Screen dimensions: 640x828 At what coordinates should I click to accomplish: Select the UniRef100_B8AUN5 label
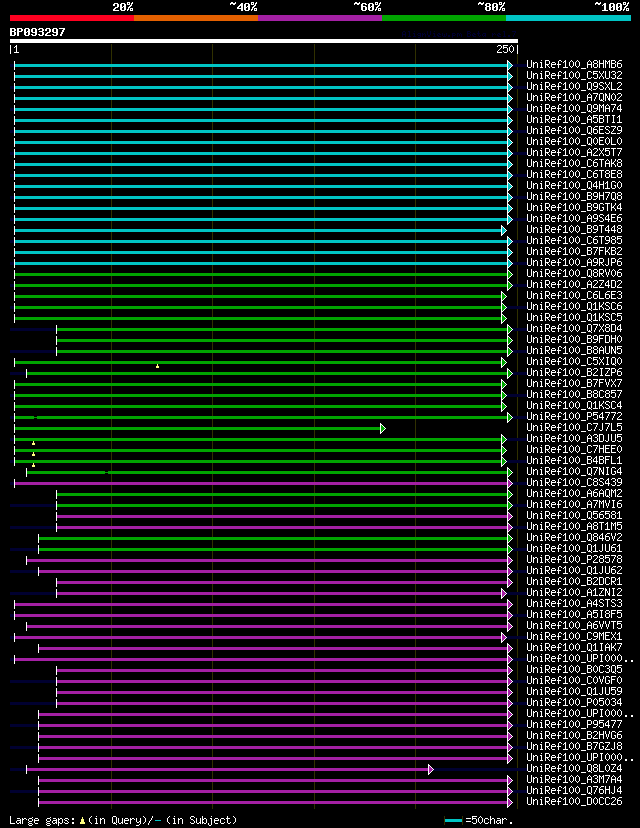point(574,351)
